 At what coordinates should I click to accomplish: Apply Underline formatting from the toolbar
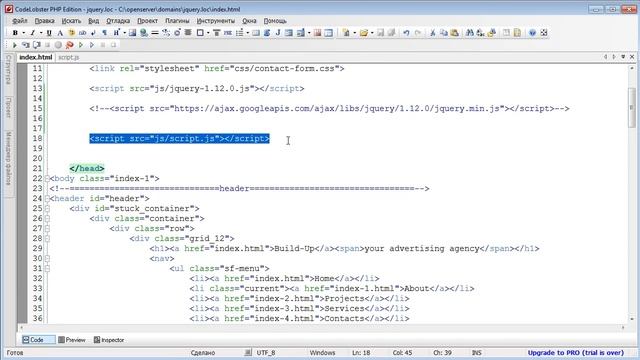pos(49,33)
